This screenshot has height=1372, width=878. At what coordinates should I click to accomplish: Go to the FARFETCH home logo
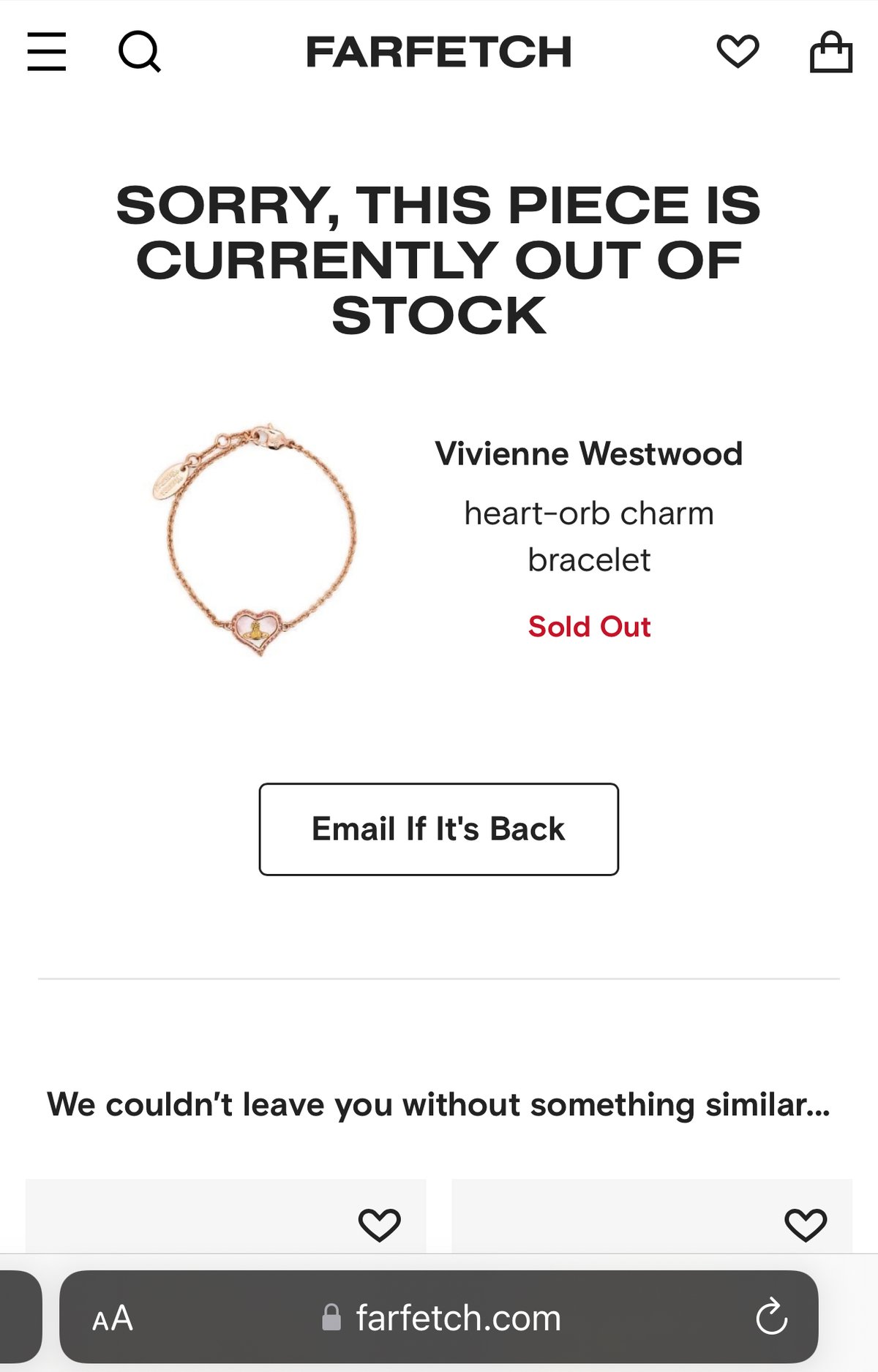[x=439, y=52]
